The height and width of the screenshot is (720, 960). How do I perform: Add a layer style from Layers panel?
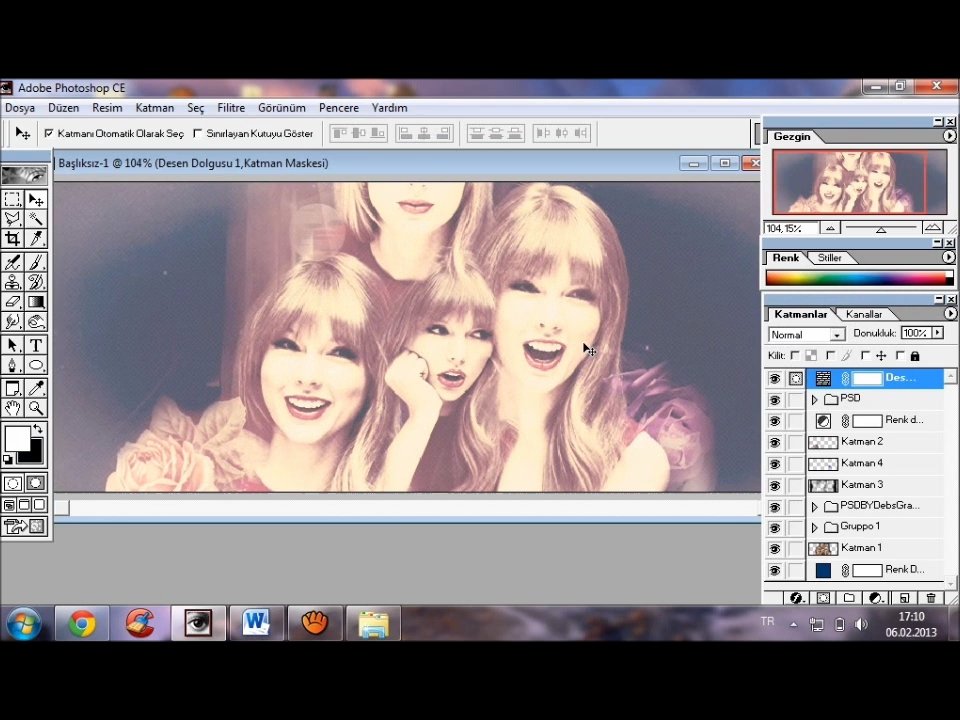pos(796,598)
